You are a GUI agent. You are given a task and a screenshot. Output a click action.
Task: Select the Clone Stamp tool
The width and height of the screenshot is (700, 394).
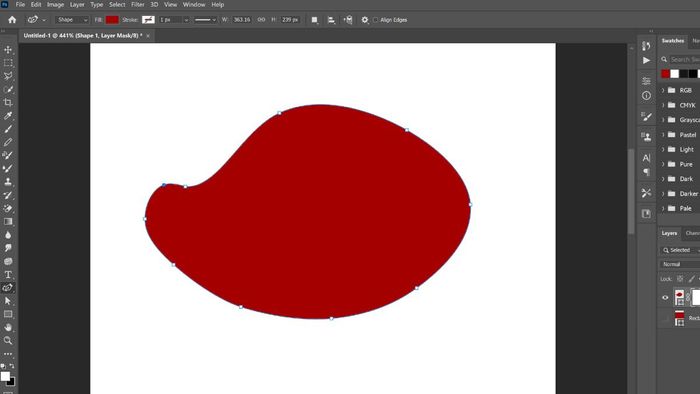(8, 182)
